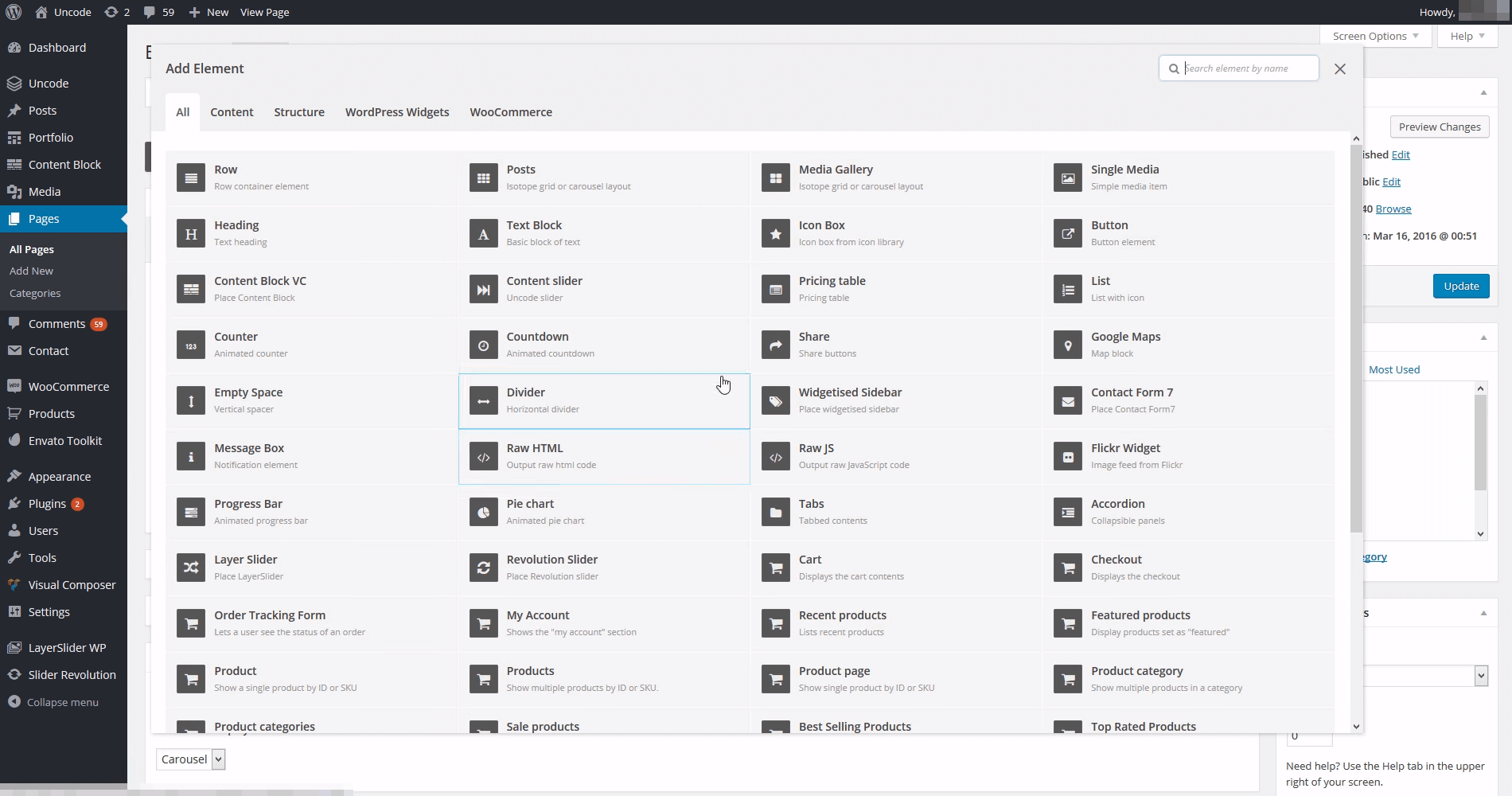1512x796 pixels.
Task: Switch to the WooCommerce elements tab
Action: [511, 112]
